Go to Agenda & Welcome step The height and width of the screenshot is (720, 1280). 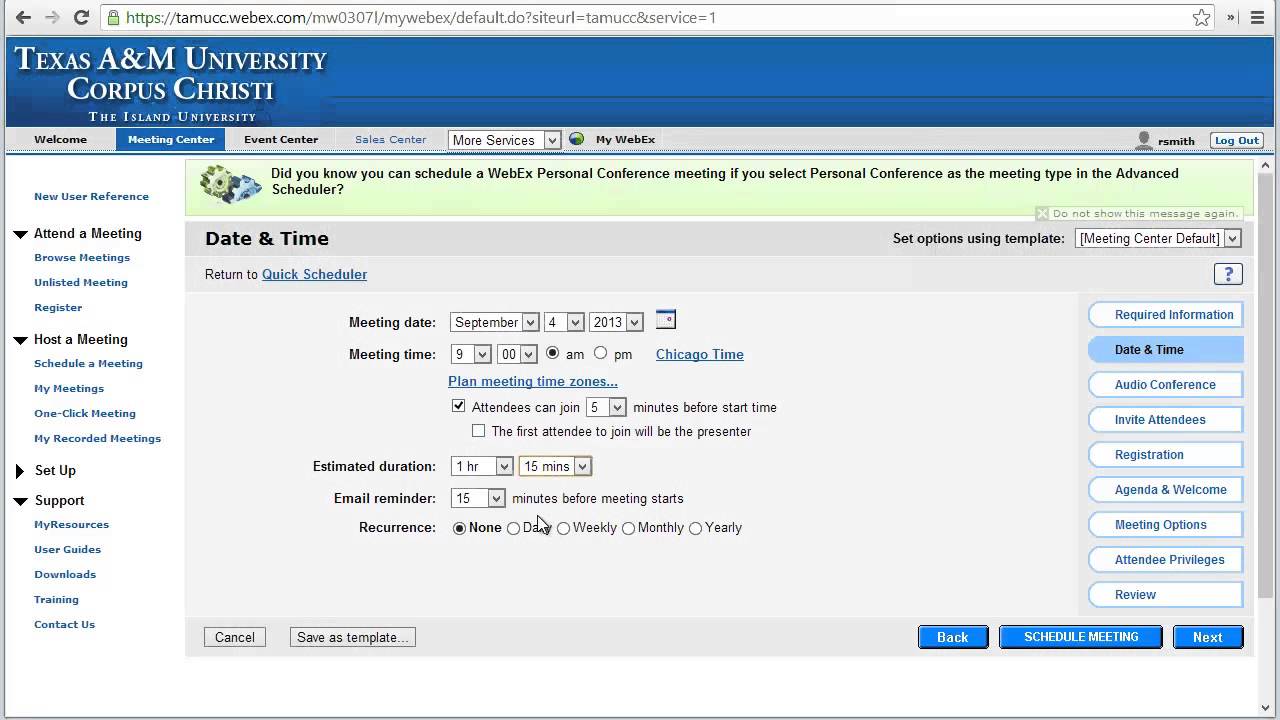click(1166, 489)
